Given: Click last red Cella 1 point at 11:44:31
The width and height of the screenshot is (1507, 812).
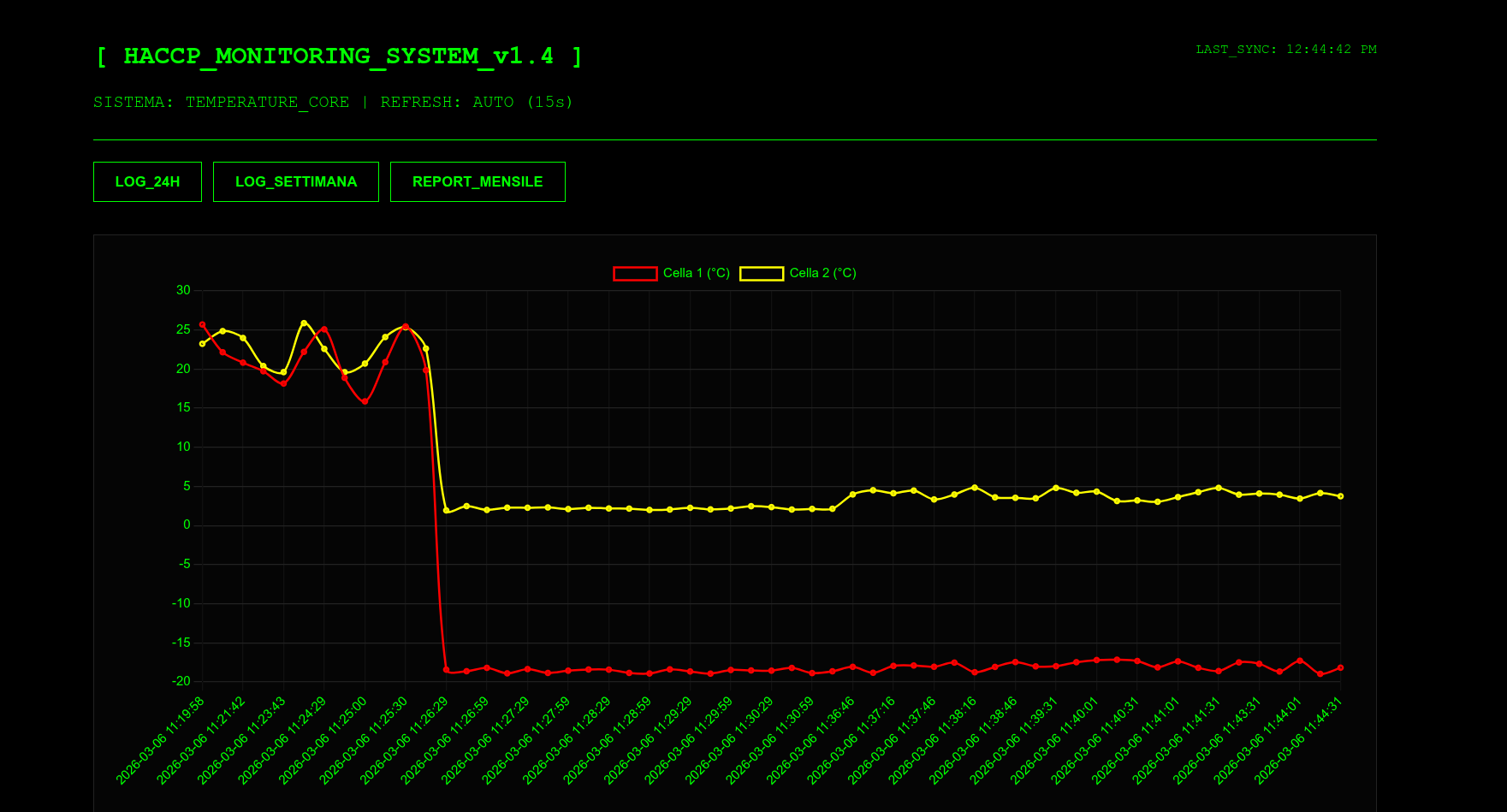Looking at the screenshot, I should pyautogui.click(x=1340, y=667).
